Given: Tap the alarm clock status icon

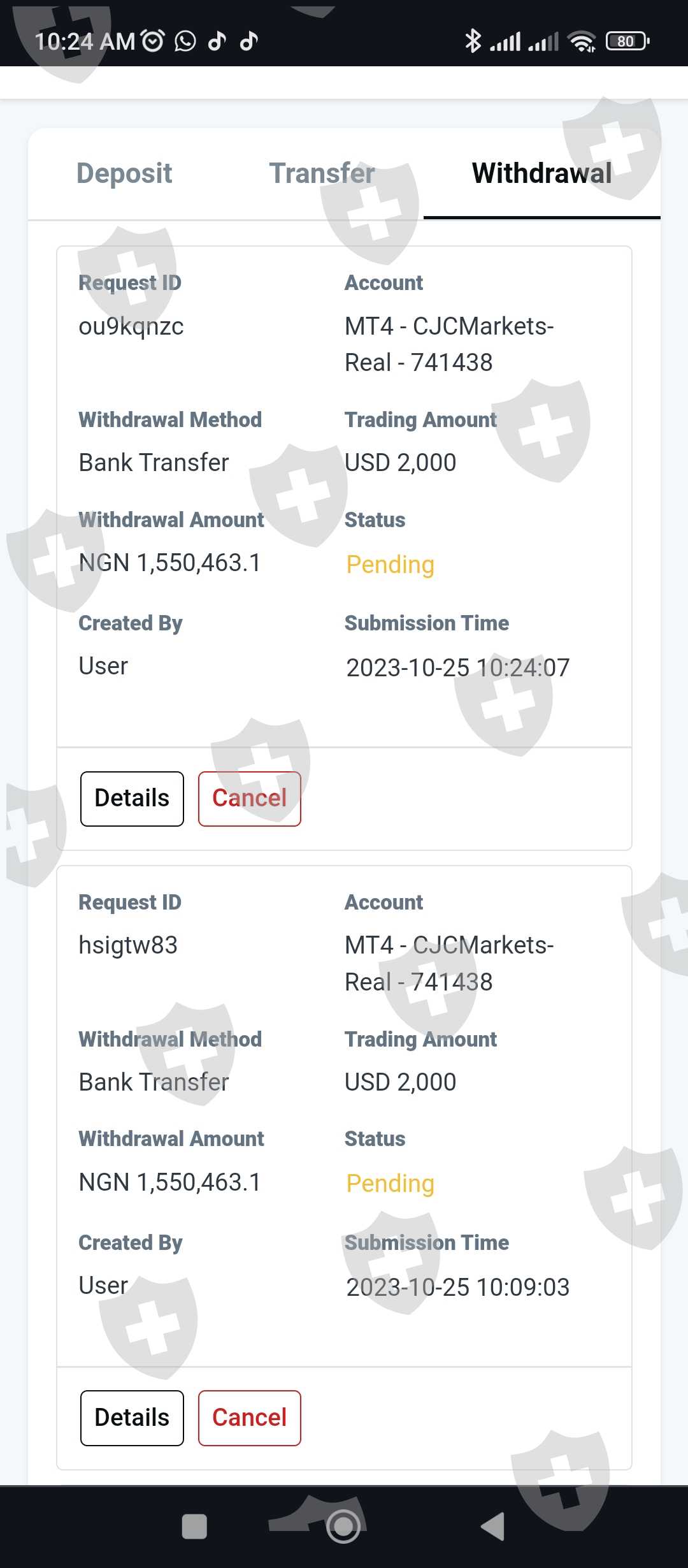Looking at the screenshot, I should (153, 41).
